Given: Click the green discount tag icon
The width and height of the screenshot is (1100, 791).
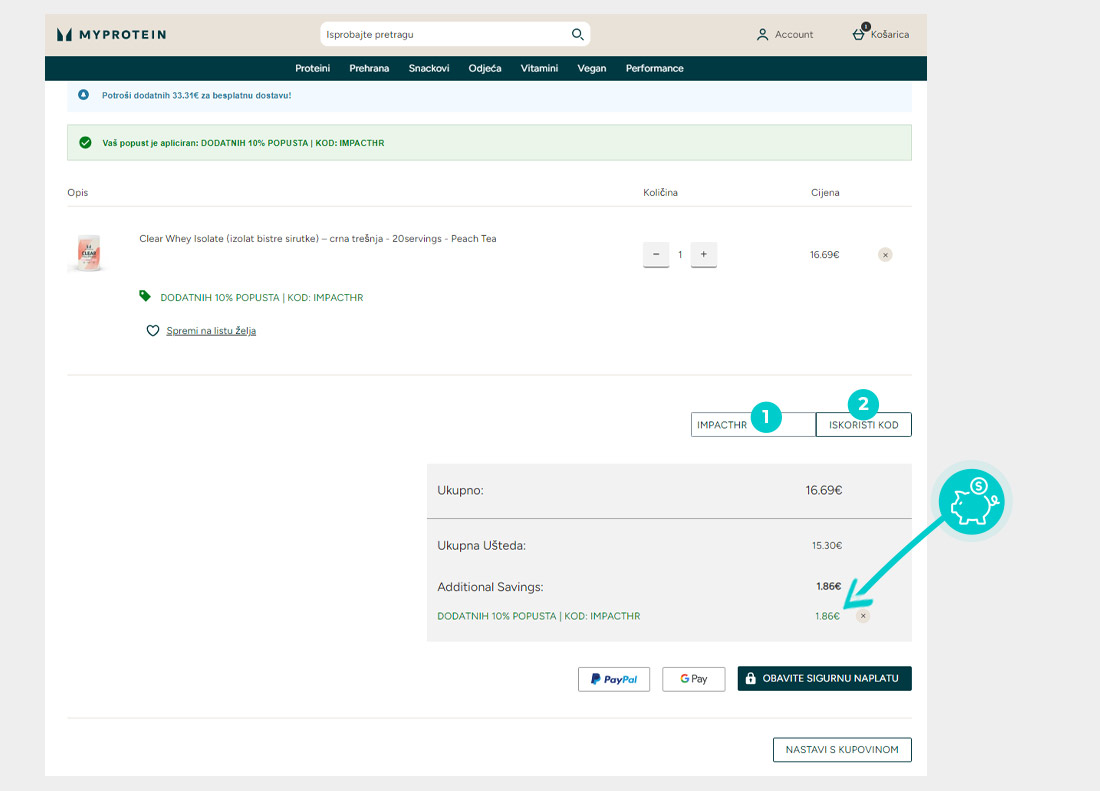Looking at the screenshot, I should click(x=145, y=296).
